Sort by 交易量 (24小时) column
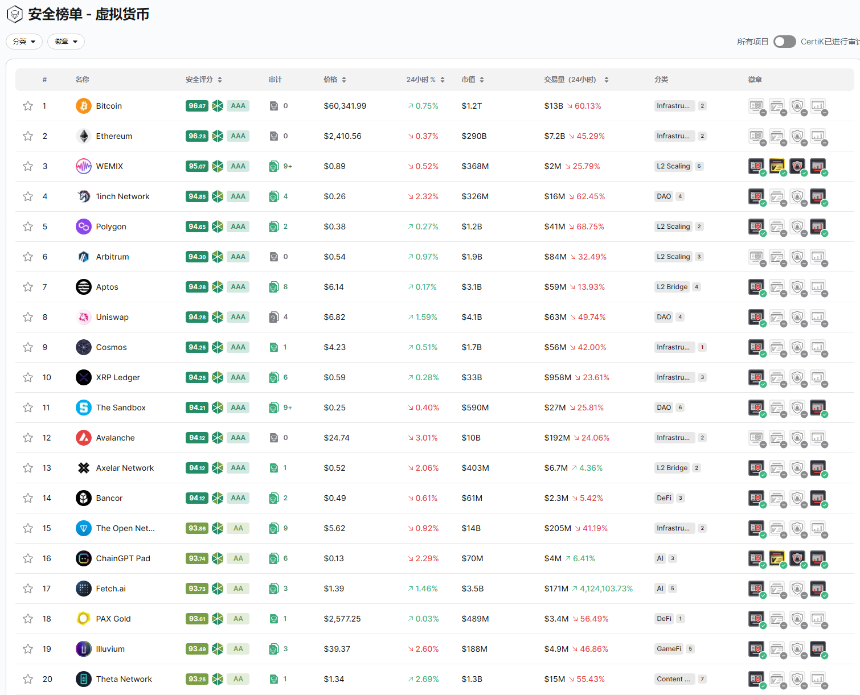The image size is (860, 695). point(606,80)
